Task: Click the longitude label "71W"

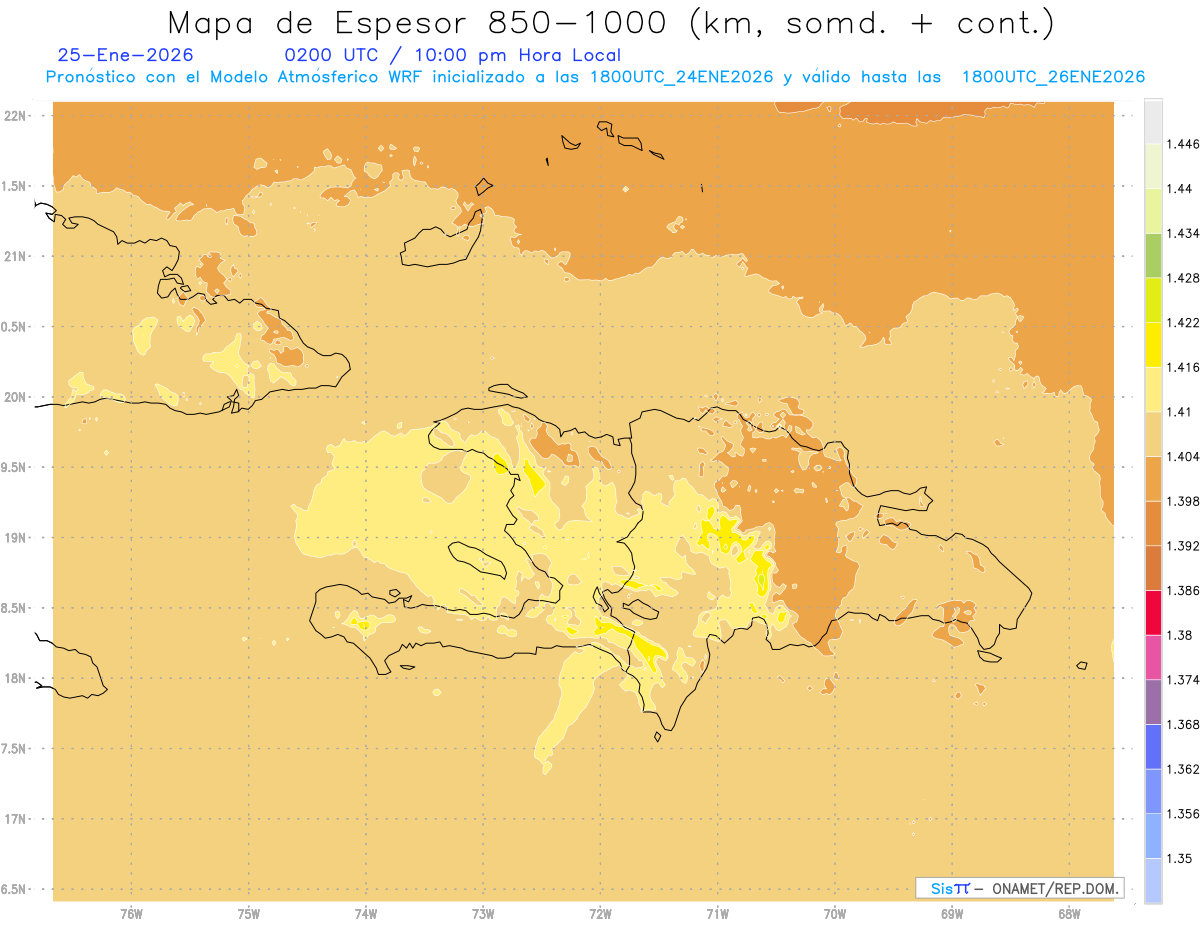Action: click(x=717, y=914)
